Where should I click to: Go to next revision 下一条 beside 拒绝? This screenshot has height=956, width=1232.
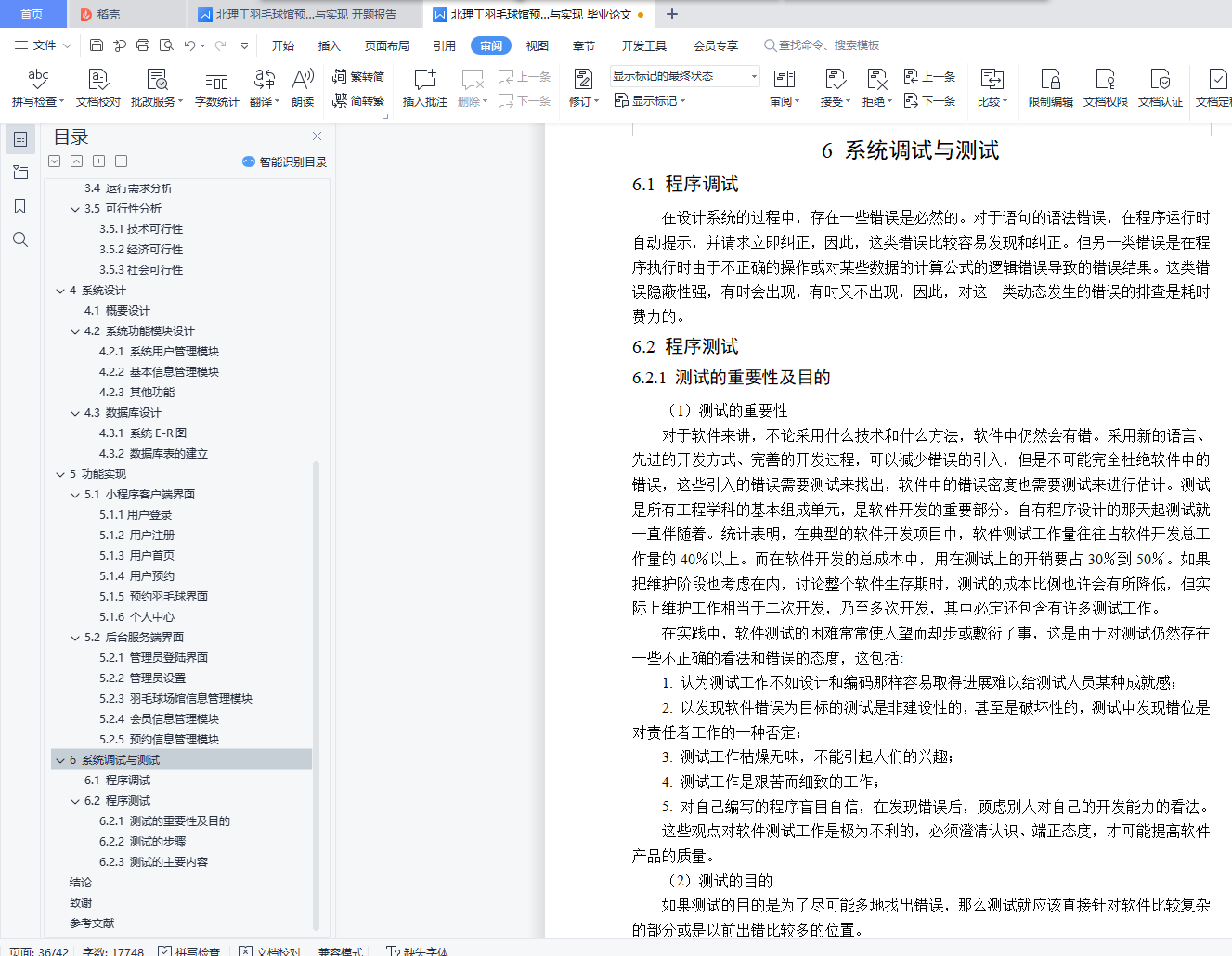pos(929,100)
